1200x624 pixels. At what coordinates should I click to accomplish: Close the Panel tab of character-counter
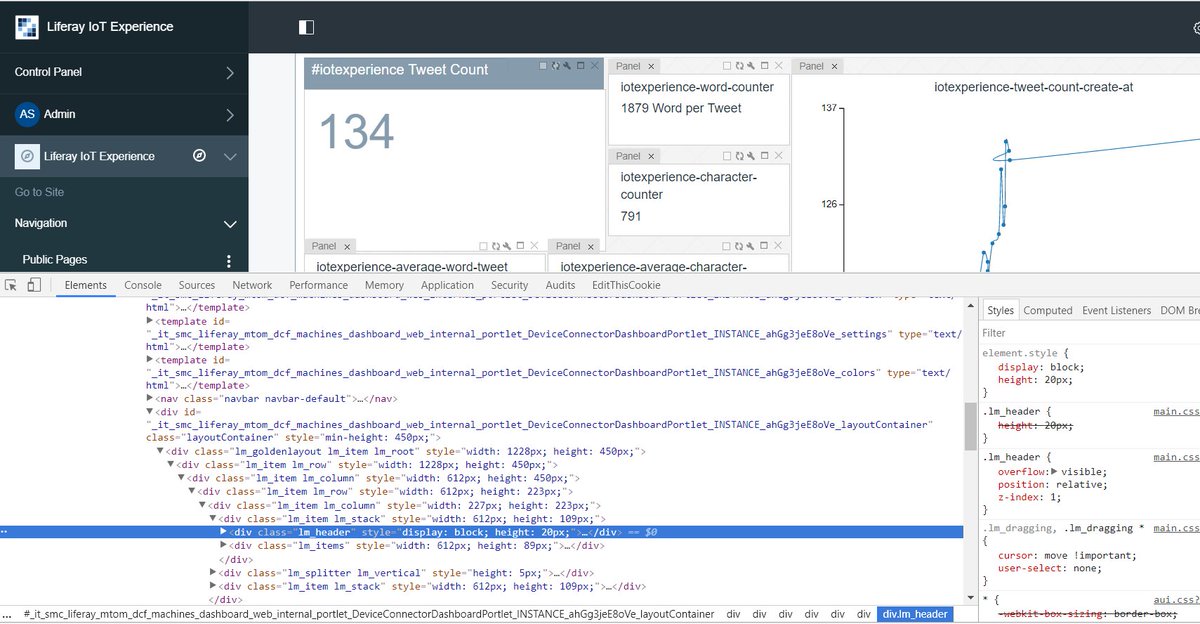pyautogui.click(x=651, y=157)
